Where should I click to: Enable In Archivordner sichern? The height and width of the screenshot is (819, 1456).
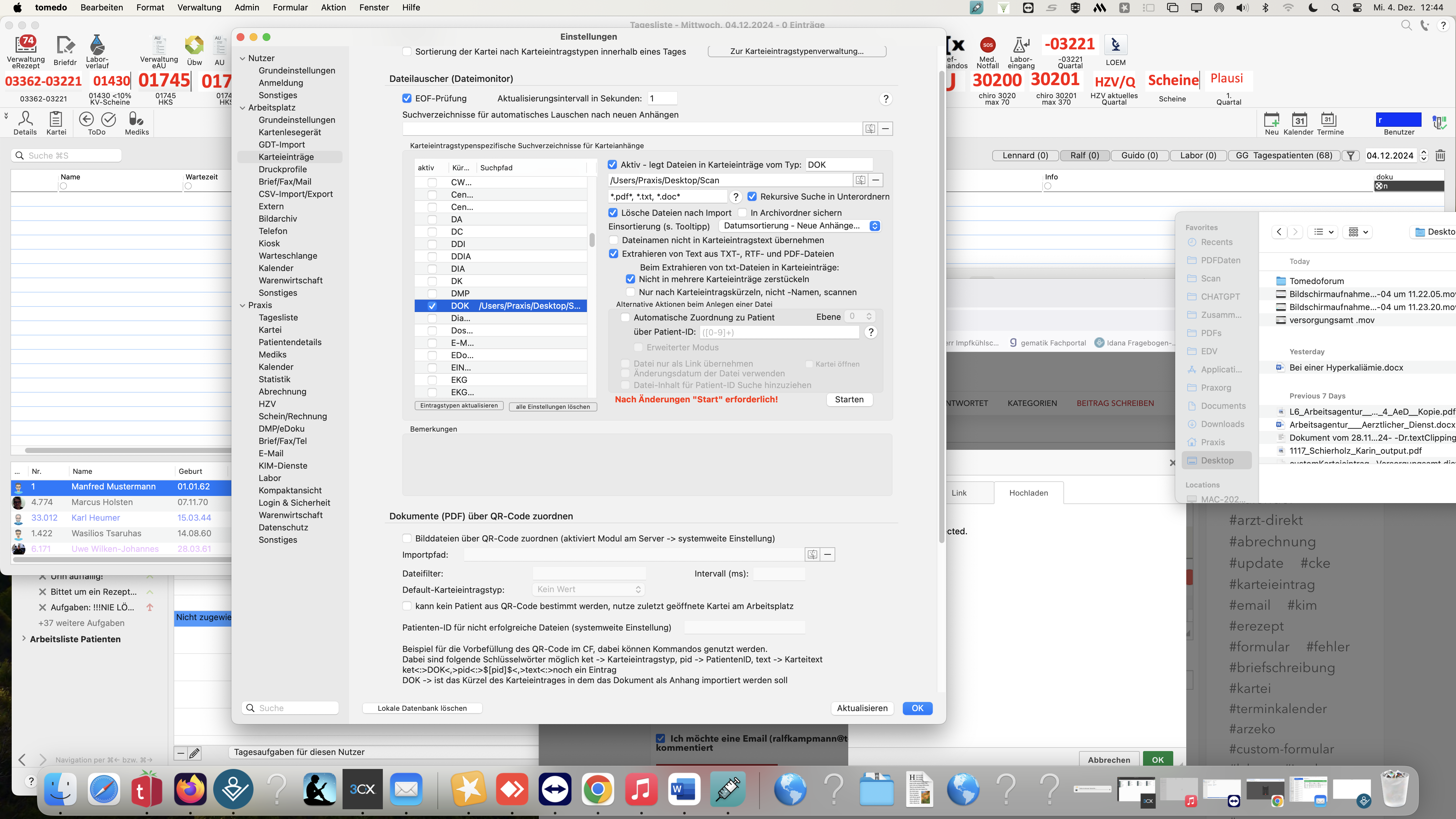(x=742, y=213)
